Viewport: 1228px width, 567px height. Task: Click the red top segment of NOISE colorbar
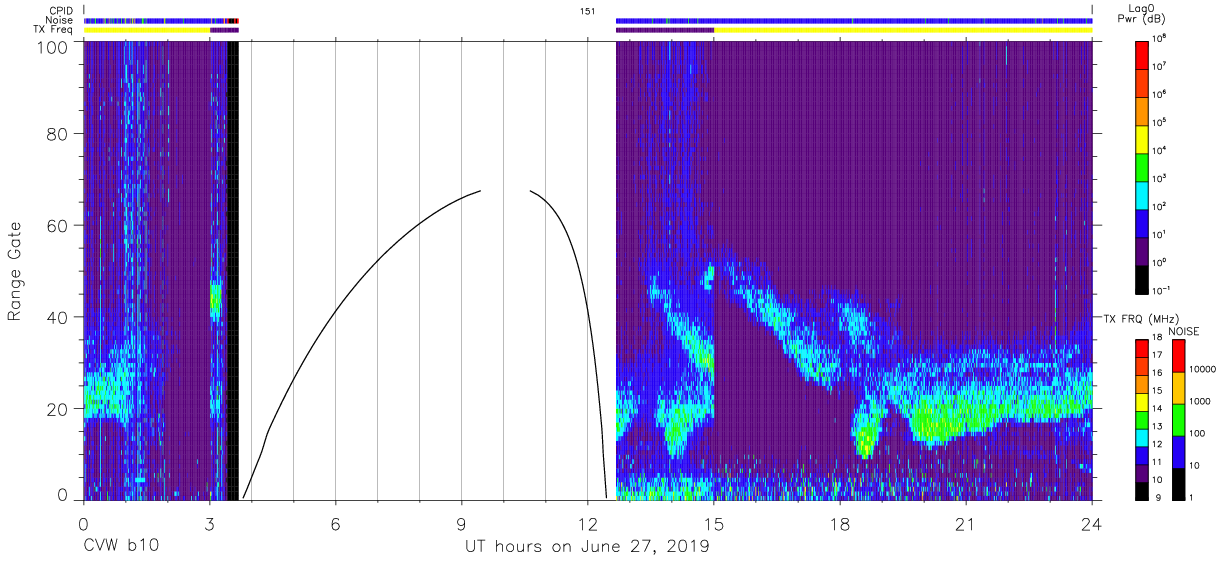pyautogui.click(x=1178, y=356)
